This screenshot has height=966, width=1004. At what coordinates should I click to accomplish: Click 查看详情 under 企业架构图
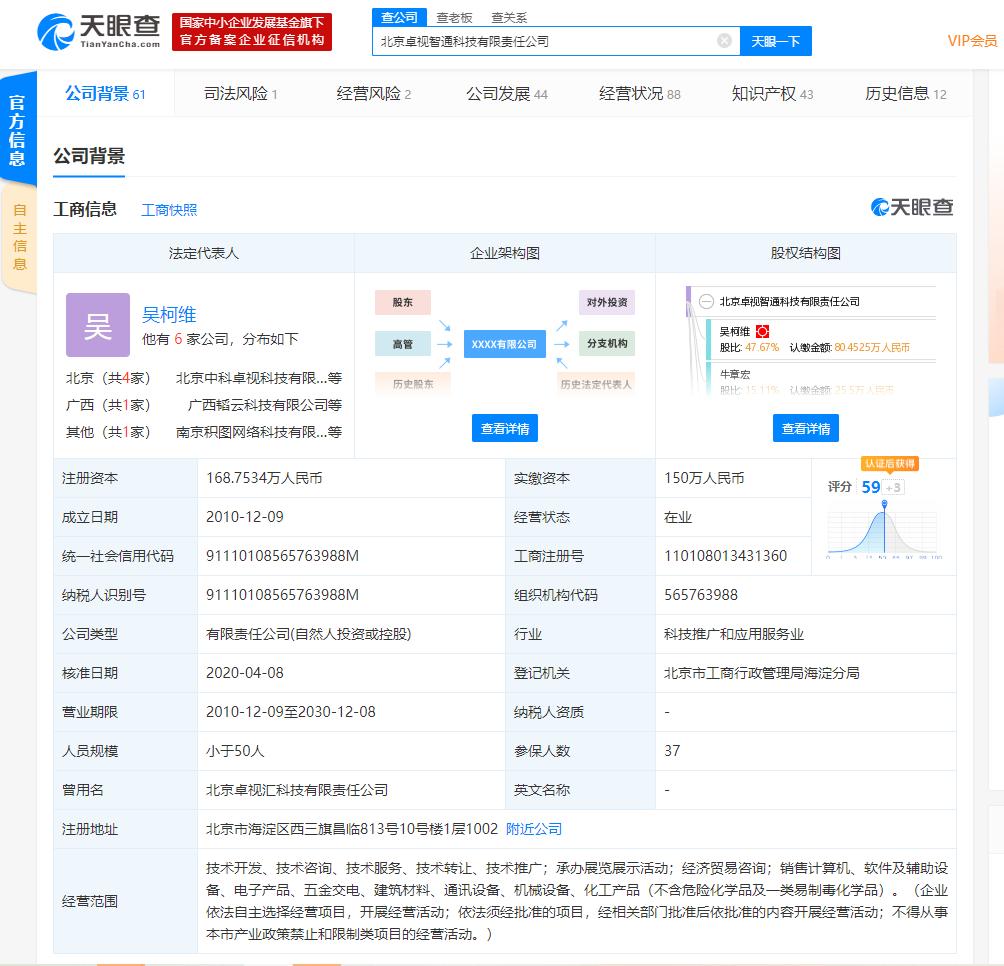click(x=505, y=428)
